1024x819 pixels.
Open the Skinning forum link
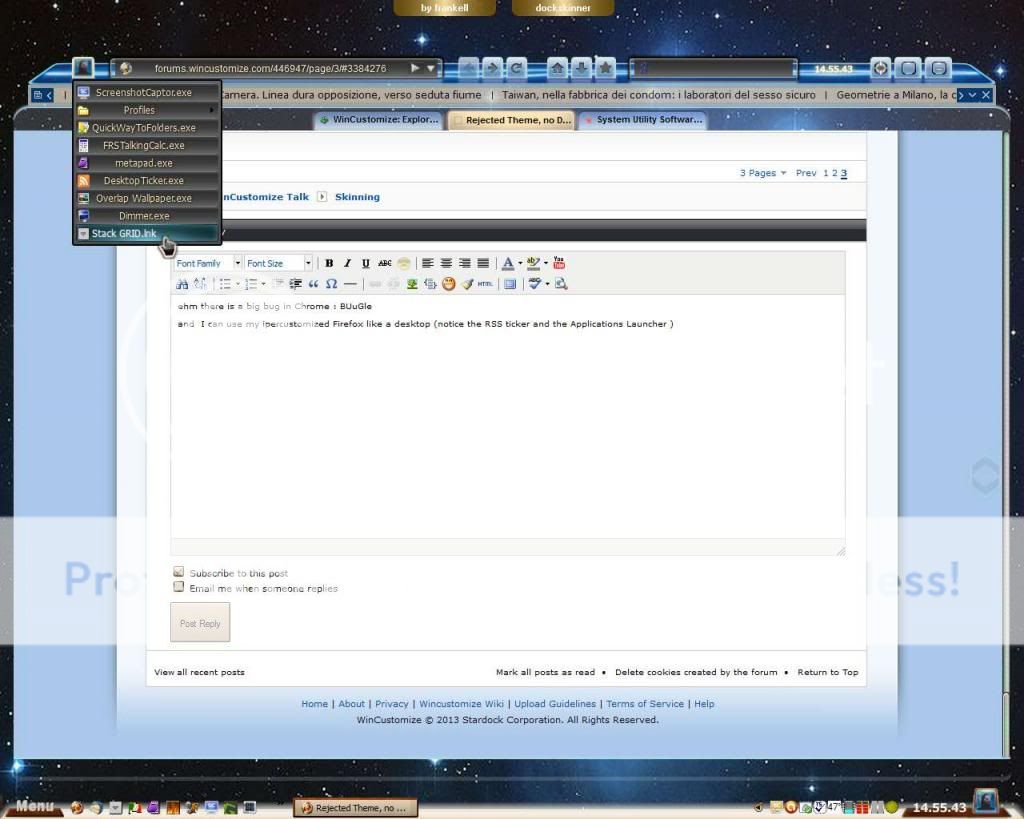(x=357, y=197)
